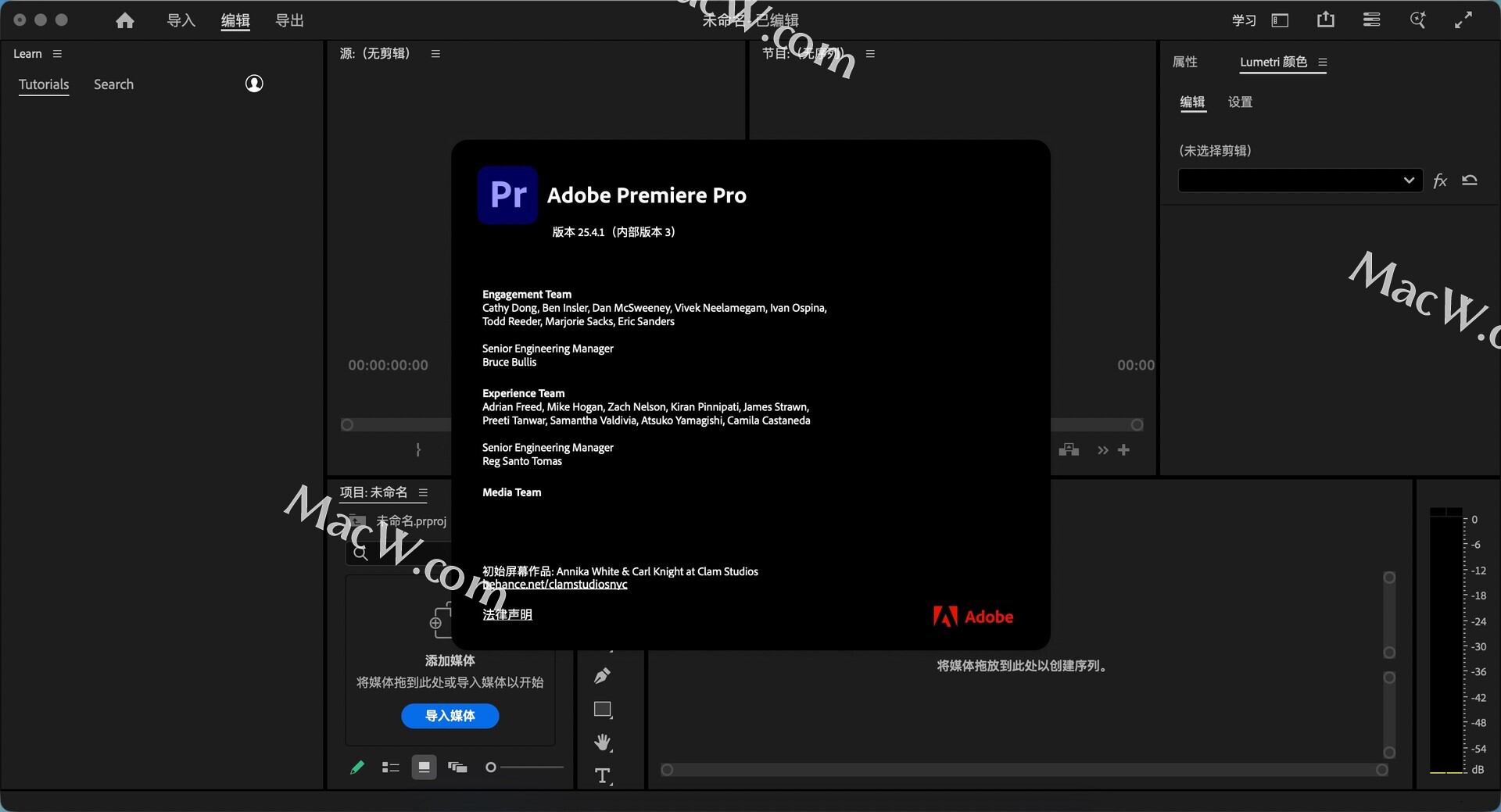This screenshot has width=1501, height=812.
Task: Open the 导入 workspace tab
Action: click(x=181, y=21)
